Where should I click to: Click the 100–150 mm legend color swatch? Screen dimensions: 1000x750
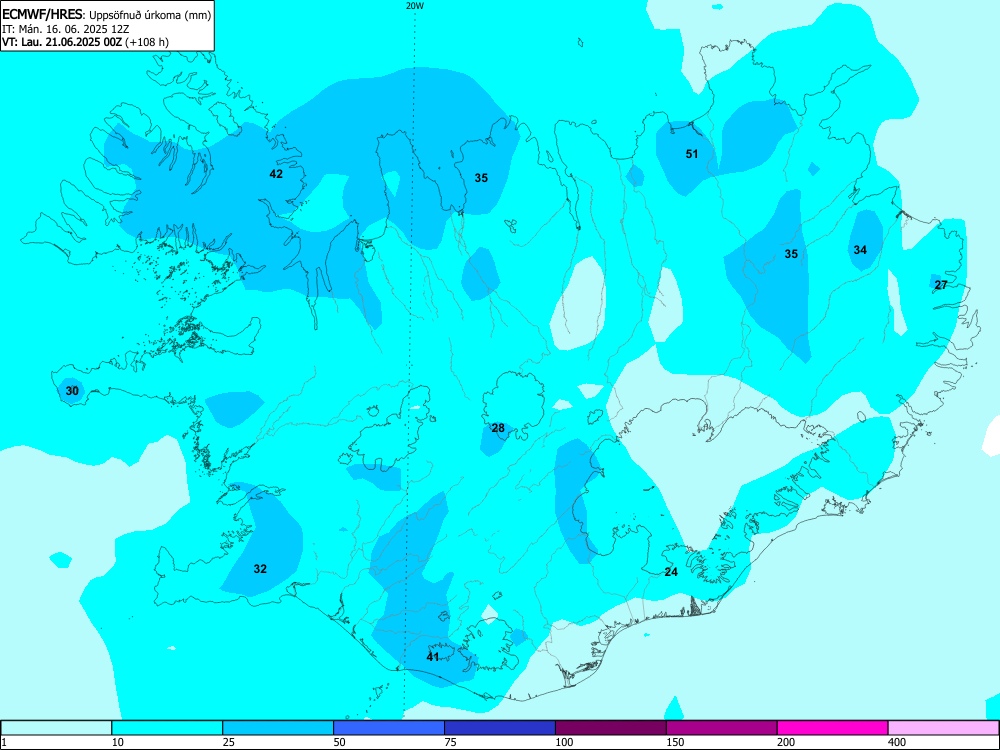pyautogui.click(x=611, y=728)
